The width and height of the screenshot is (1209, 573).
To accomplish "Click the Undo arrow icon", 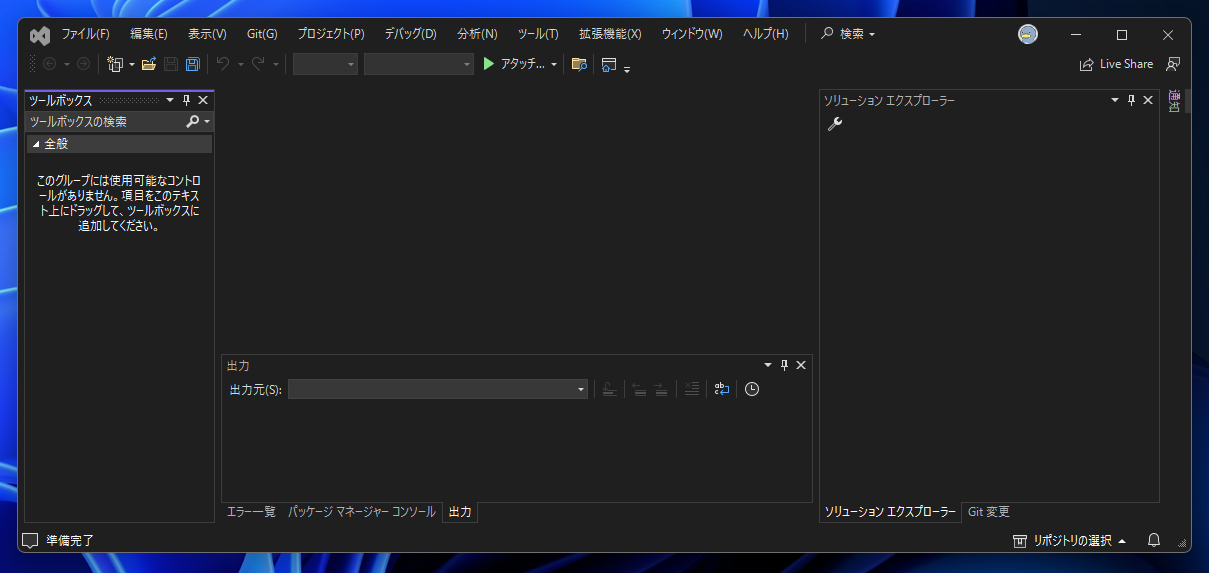I will pos(223,64).
